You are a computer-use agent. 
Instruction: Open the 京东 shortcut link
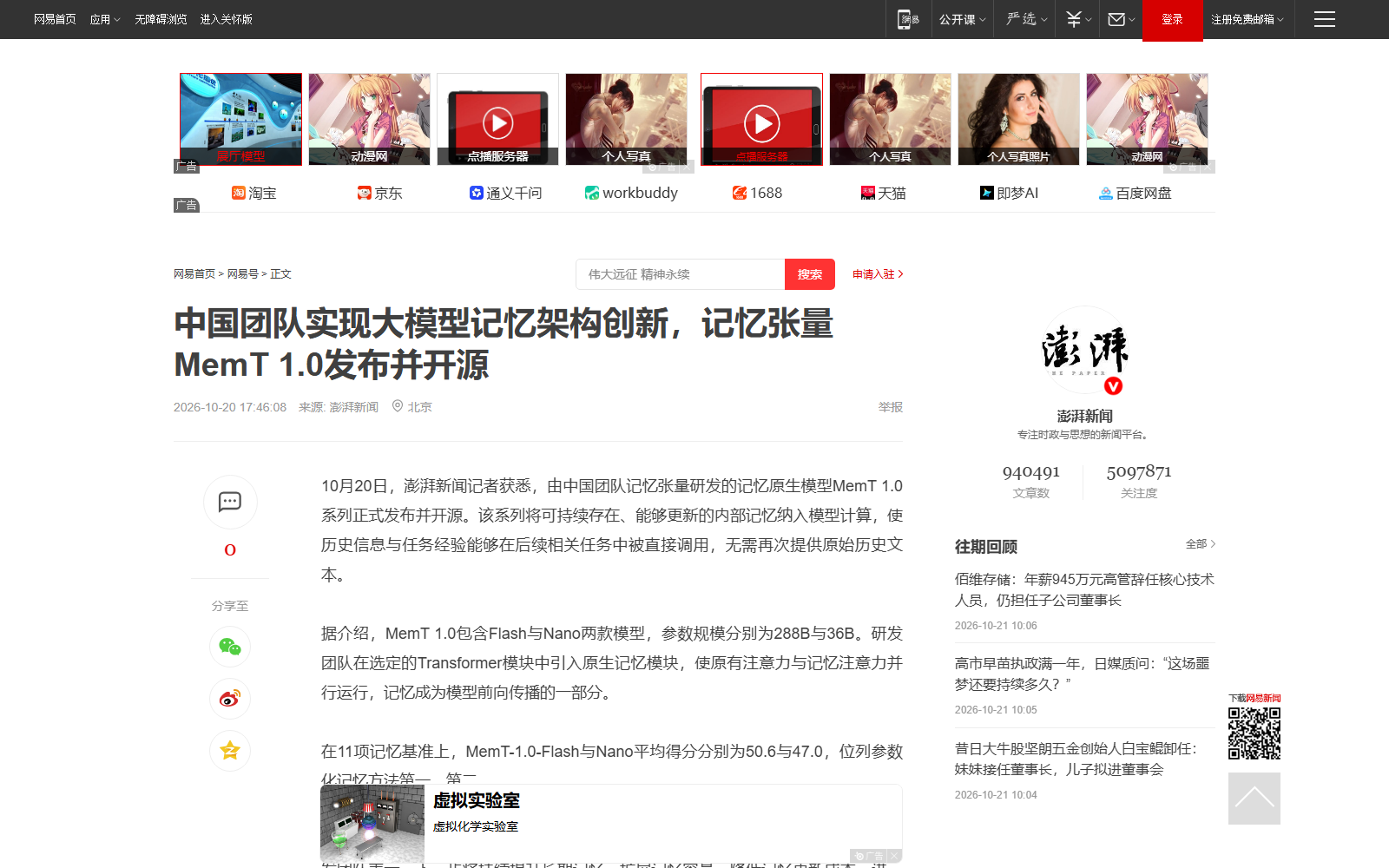(379, 193)
